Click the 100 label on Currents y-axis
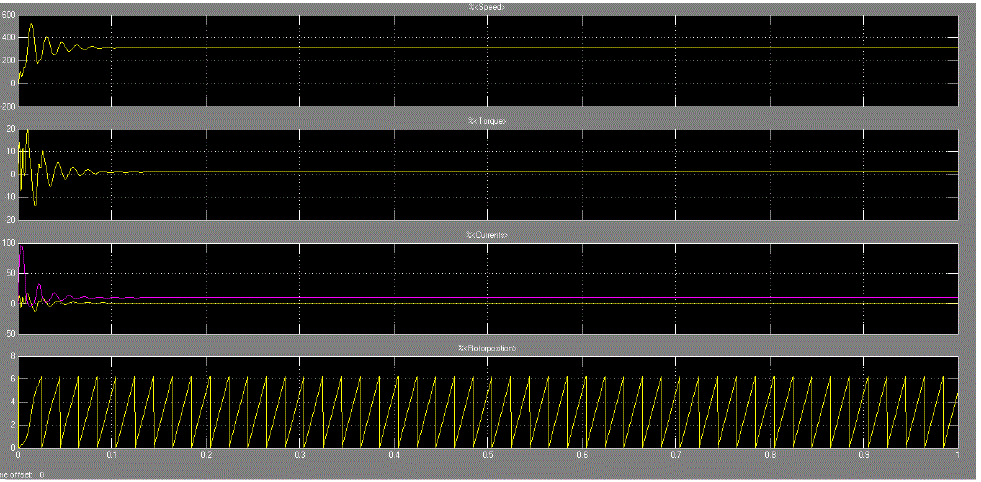The height and width of the screenshot is (482, 981). tap(8, 243)
